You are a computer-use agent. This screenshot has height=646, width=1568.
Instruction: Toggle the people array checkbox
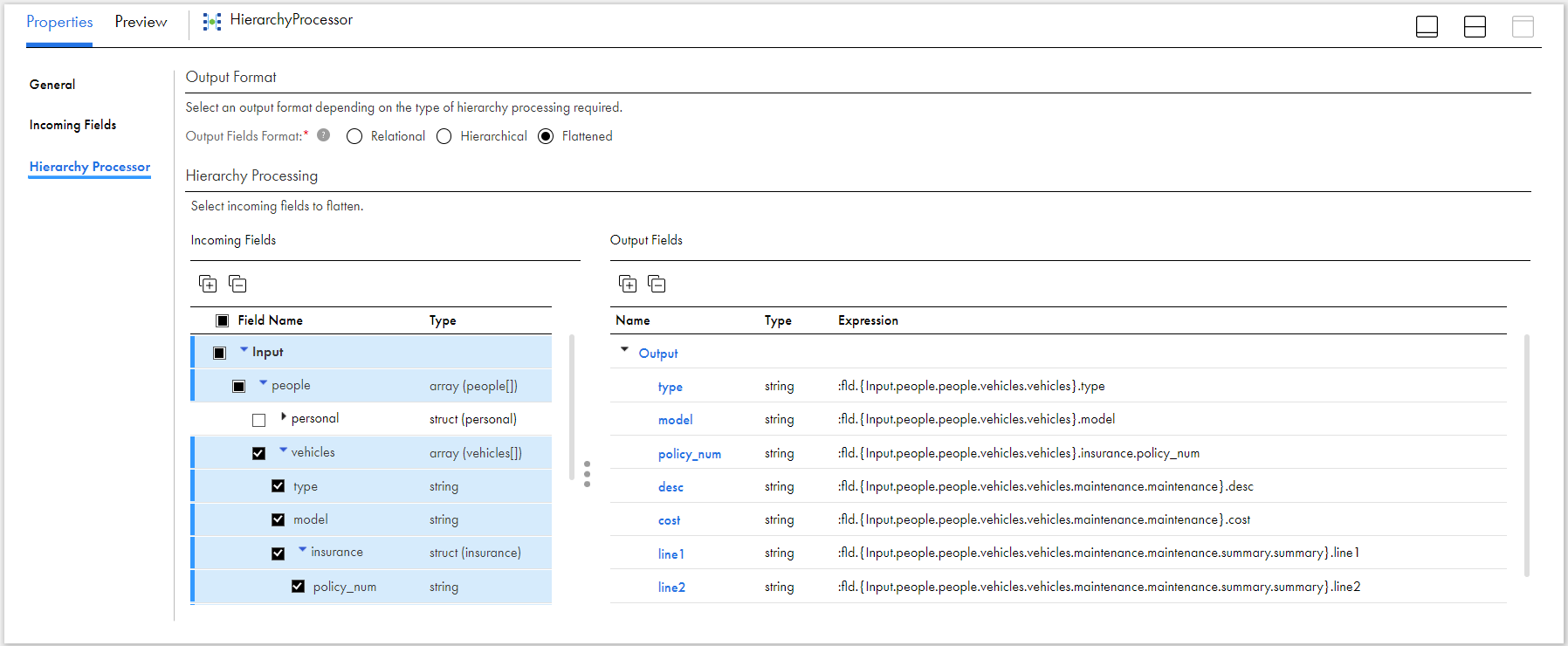pos(239,386)
